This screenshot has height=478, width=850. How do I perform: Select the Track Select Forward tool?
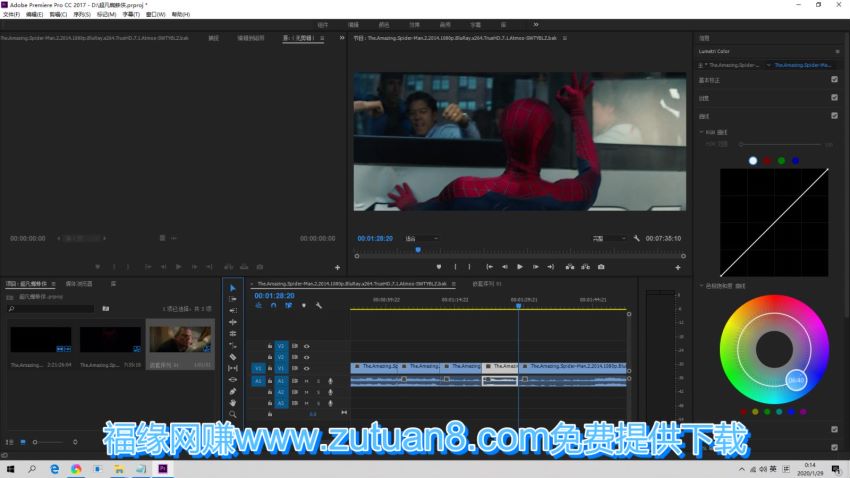point(233,299)
